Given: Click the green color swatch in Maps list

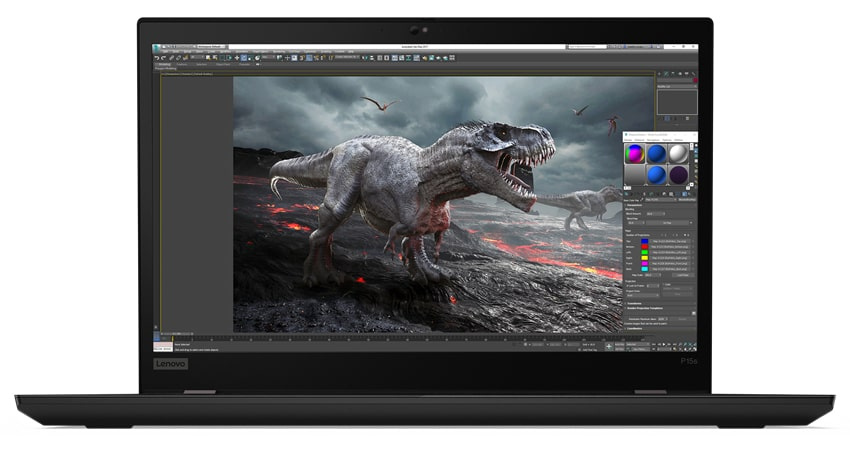Looking at the screenshot, I should point(645,252).
